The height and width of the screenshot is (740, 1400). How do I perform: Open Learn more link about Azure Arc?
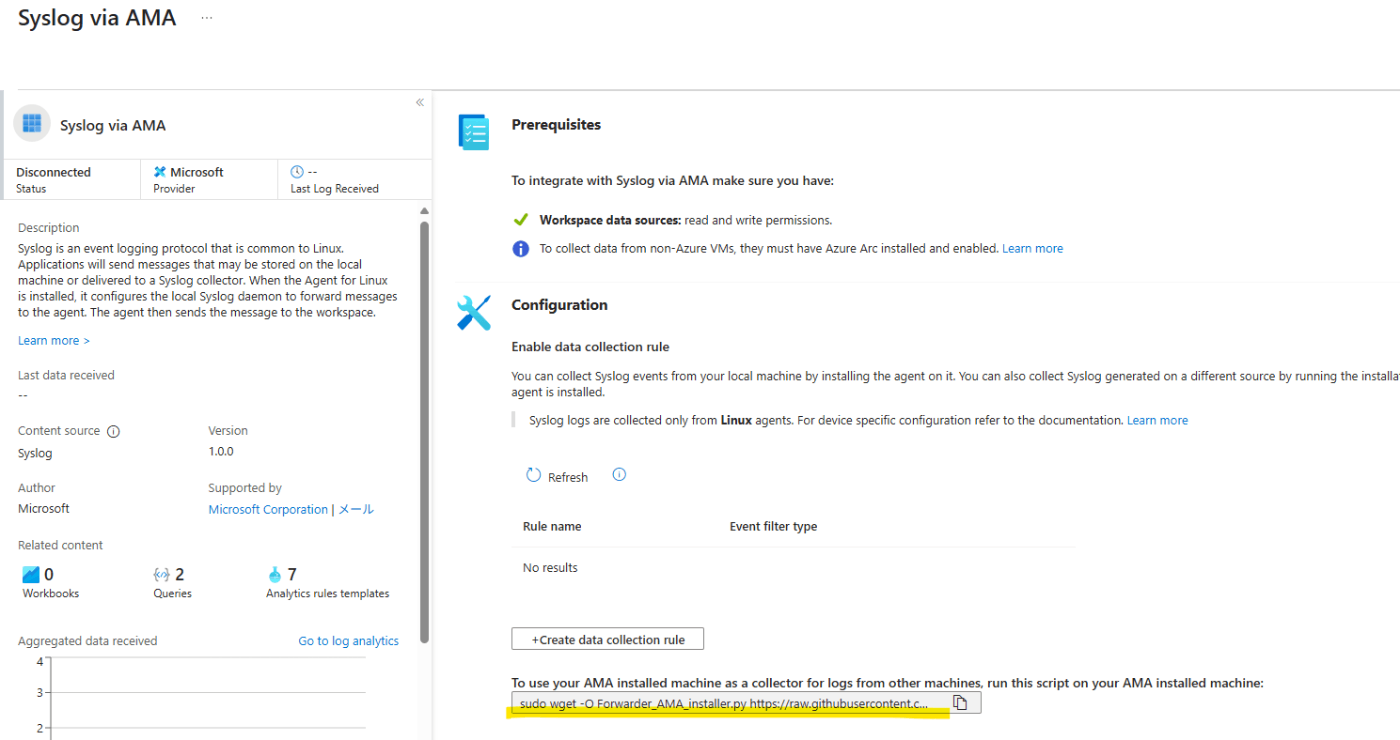click(x=1032, y=249)
